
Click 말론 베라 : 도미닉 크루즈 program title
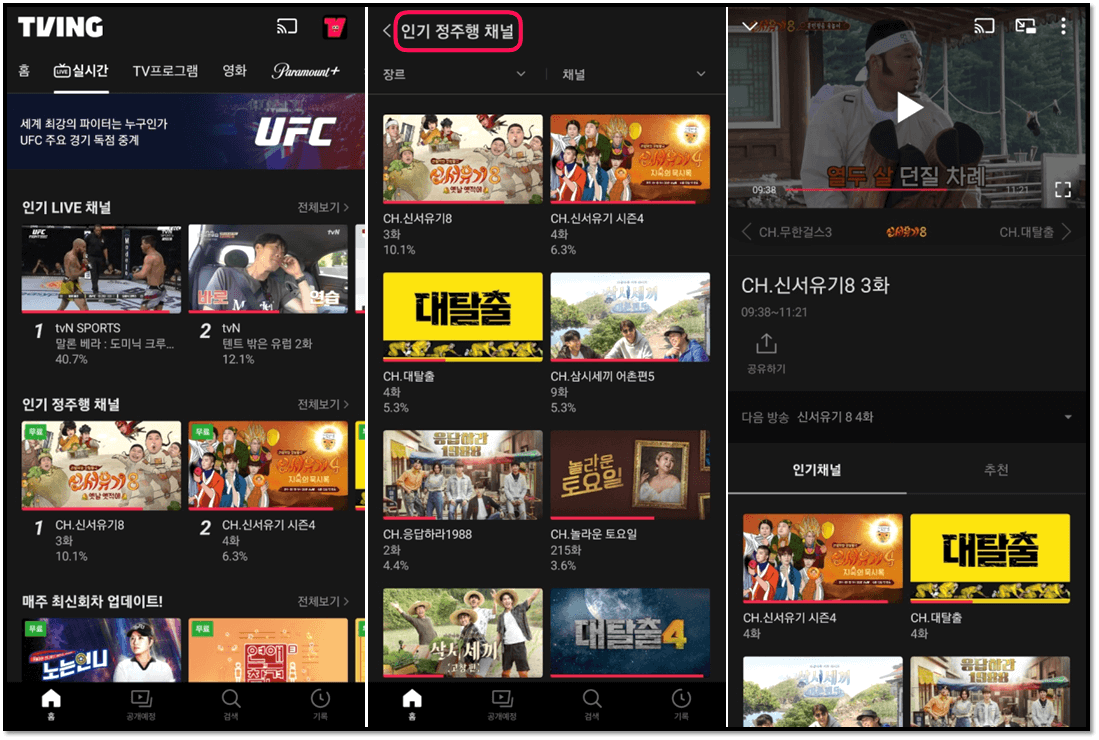click(114, 343)
